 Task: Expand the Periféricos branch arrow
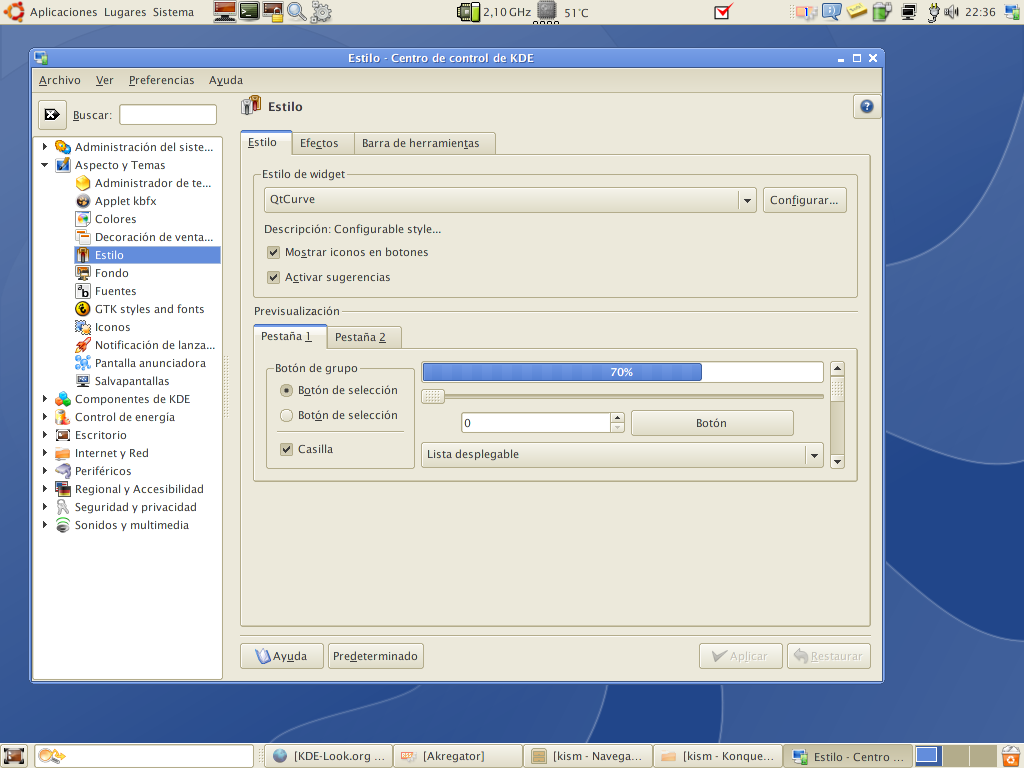44,471
